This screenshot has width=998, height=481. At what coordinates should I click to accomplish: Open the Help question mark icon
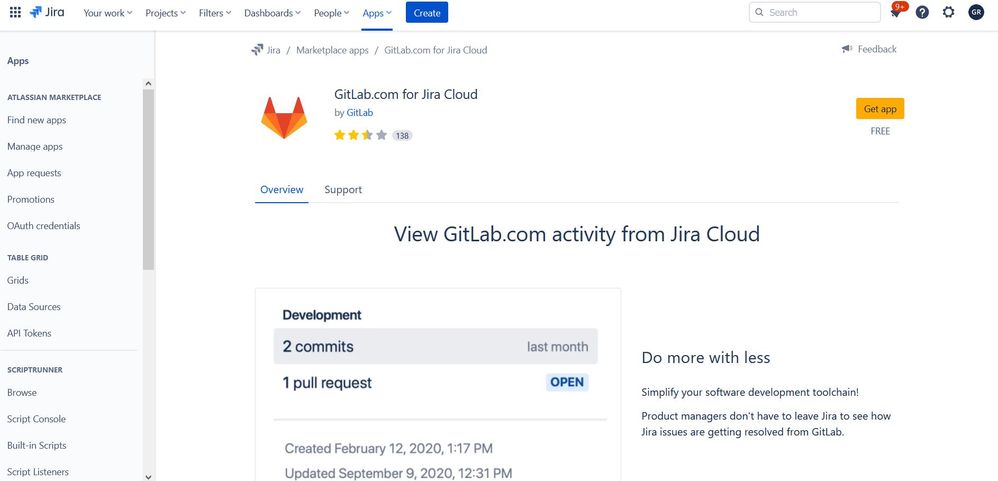point(922,13)
